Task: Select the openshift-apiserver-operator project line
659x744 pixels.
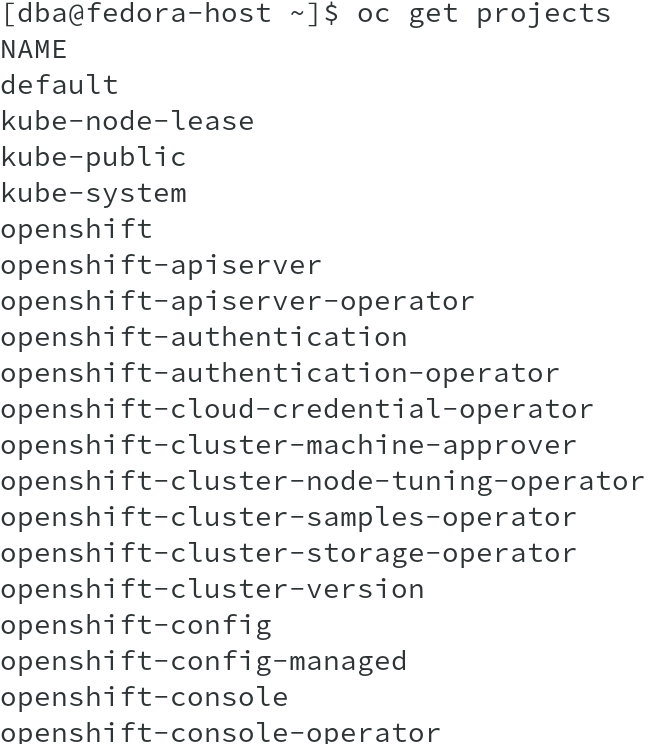Action: tap(237, 302)
